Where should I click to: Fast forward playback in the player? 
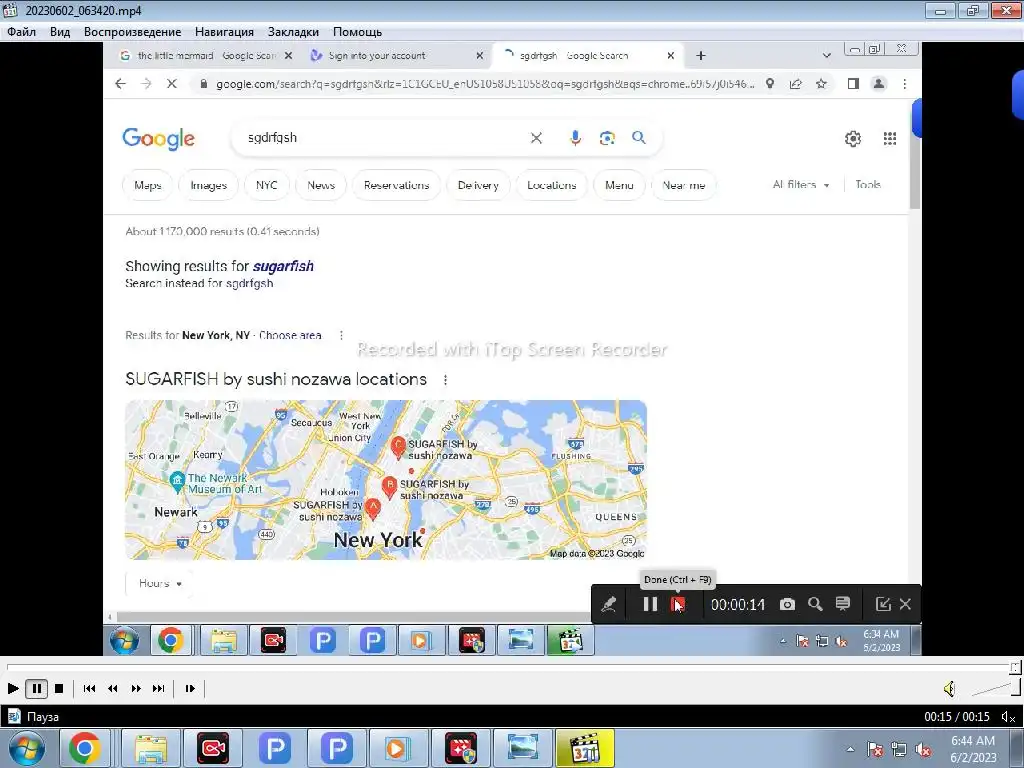pyautogui.click(x=136, y=688)
